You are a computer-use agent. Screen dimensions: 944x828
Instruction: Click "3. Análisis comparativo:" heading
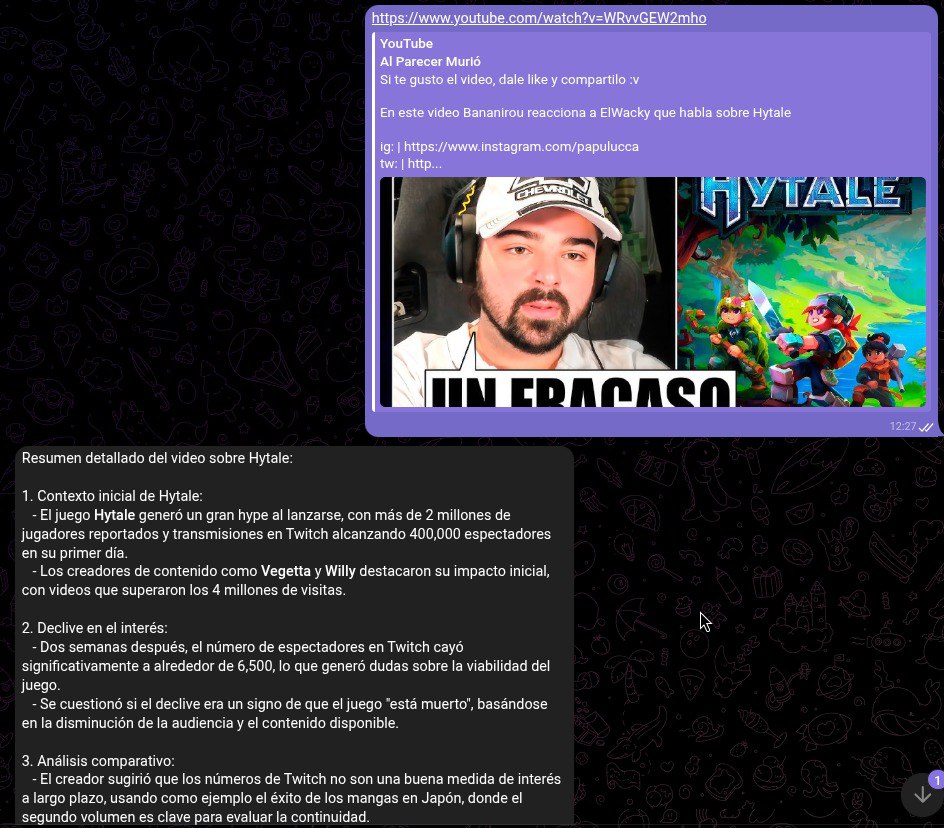click(x=98, y=761)
